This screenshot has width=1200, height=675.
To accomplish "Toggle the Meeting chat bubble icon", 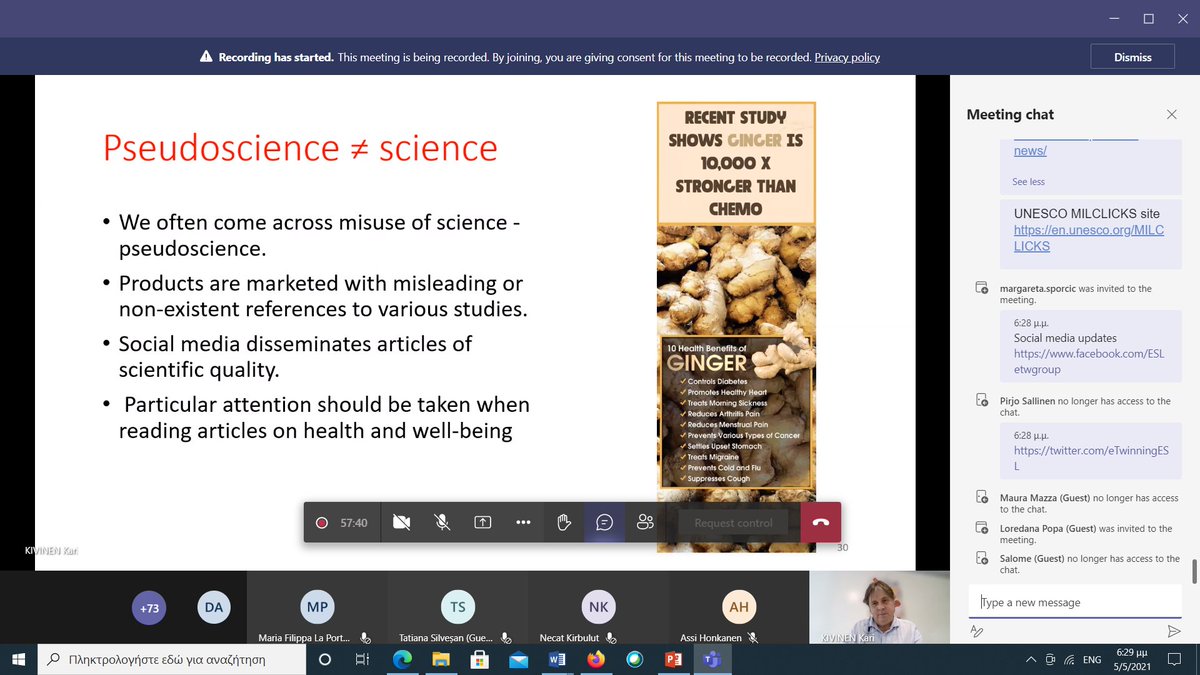I will click(603, 521).
